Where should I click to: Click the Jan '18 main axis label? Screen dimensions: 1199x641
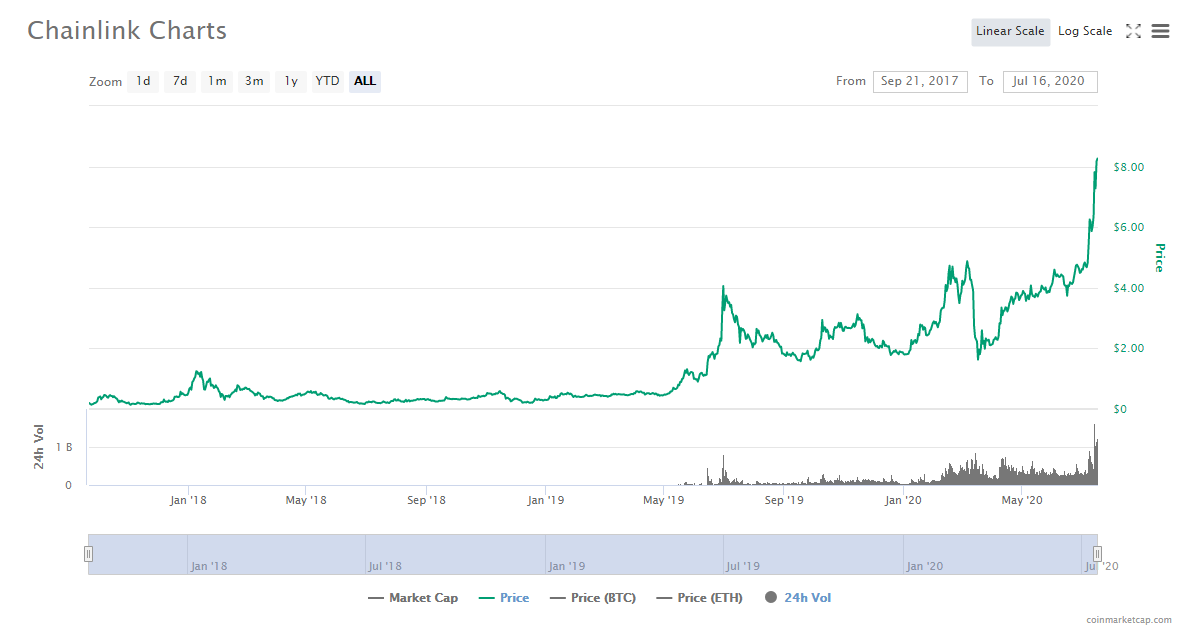(188, 500)
